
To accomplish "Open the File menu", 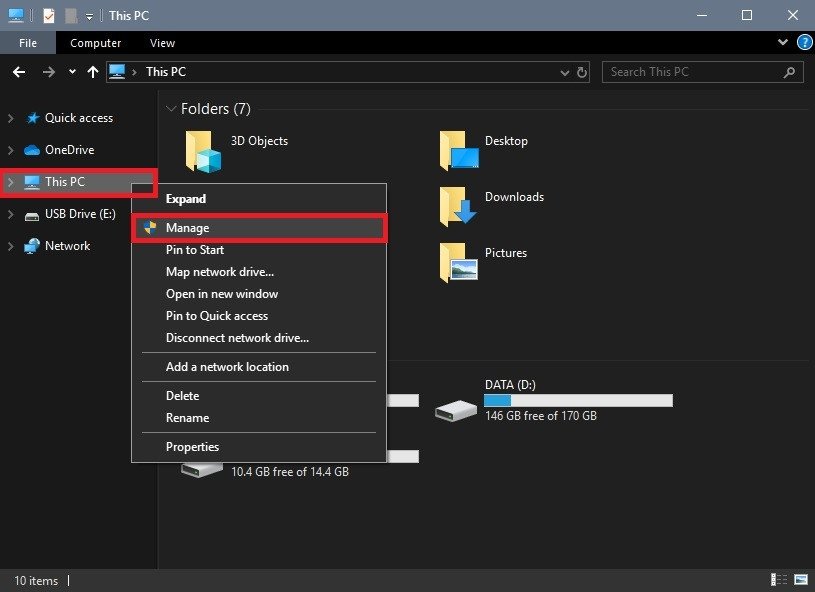I will [x=28, y=43].
